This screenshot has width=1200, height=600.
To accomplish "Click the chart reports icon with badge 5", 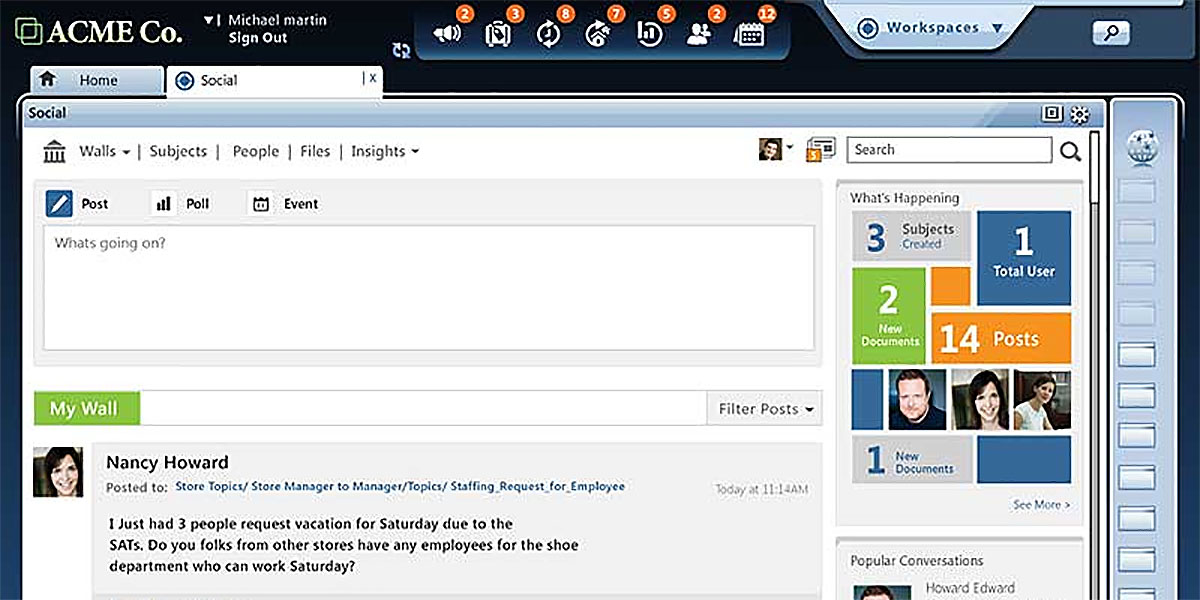I will click(x=650, y=33).
